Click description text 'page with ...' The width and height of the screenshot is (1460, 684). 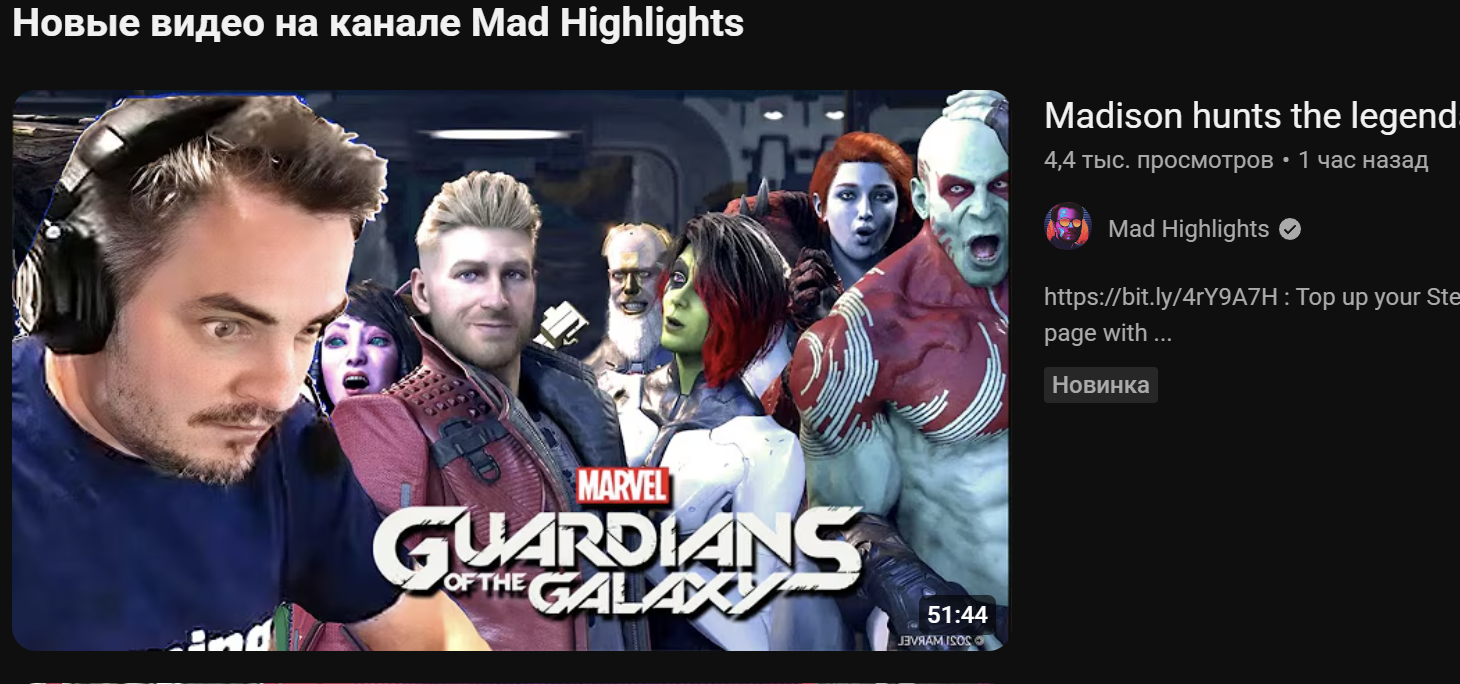point(1108,333)
